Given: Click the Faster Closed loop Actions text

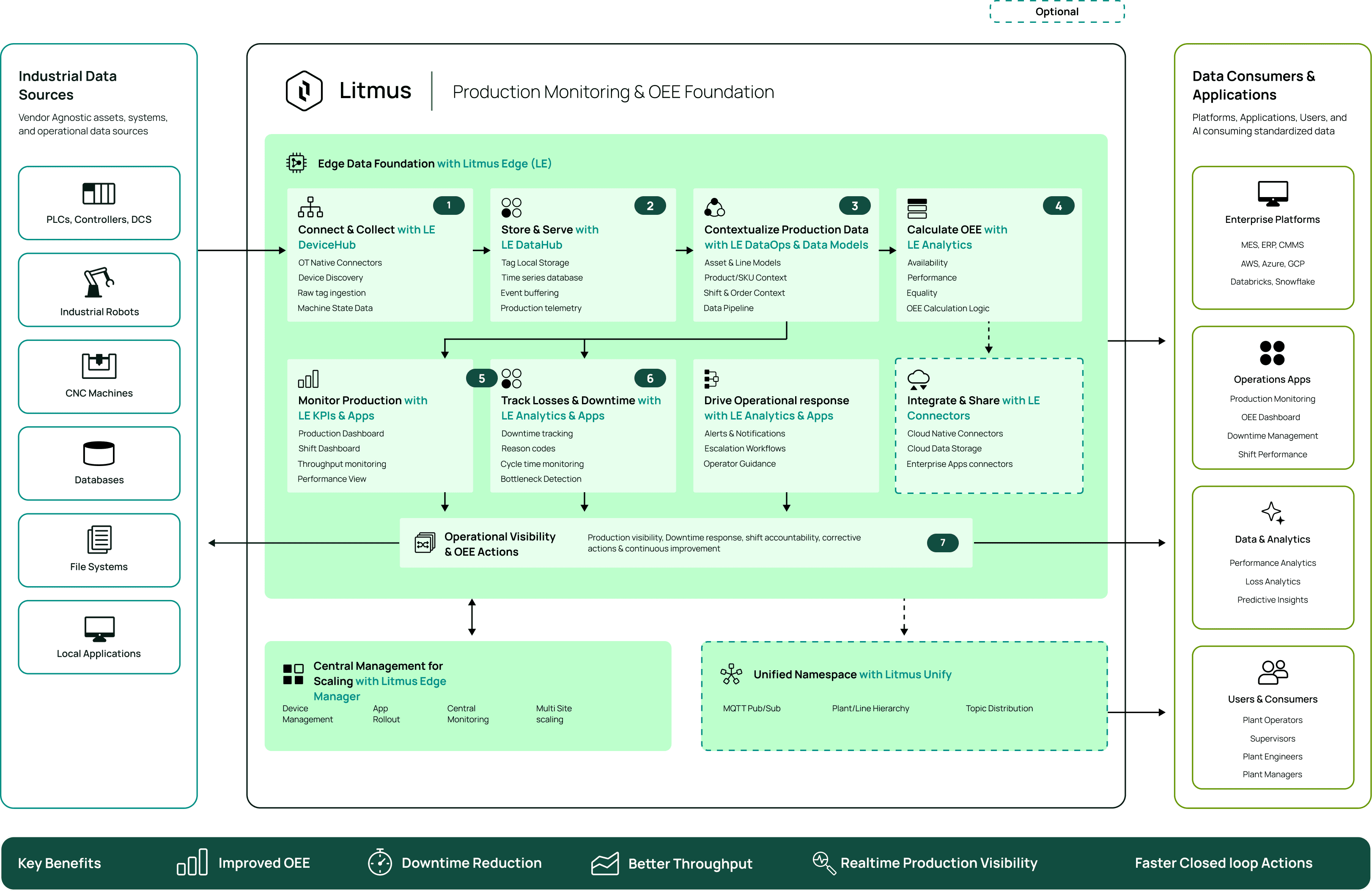Looking at the screenshot, I should pyautogui.click(x=1223, y=863).
